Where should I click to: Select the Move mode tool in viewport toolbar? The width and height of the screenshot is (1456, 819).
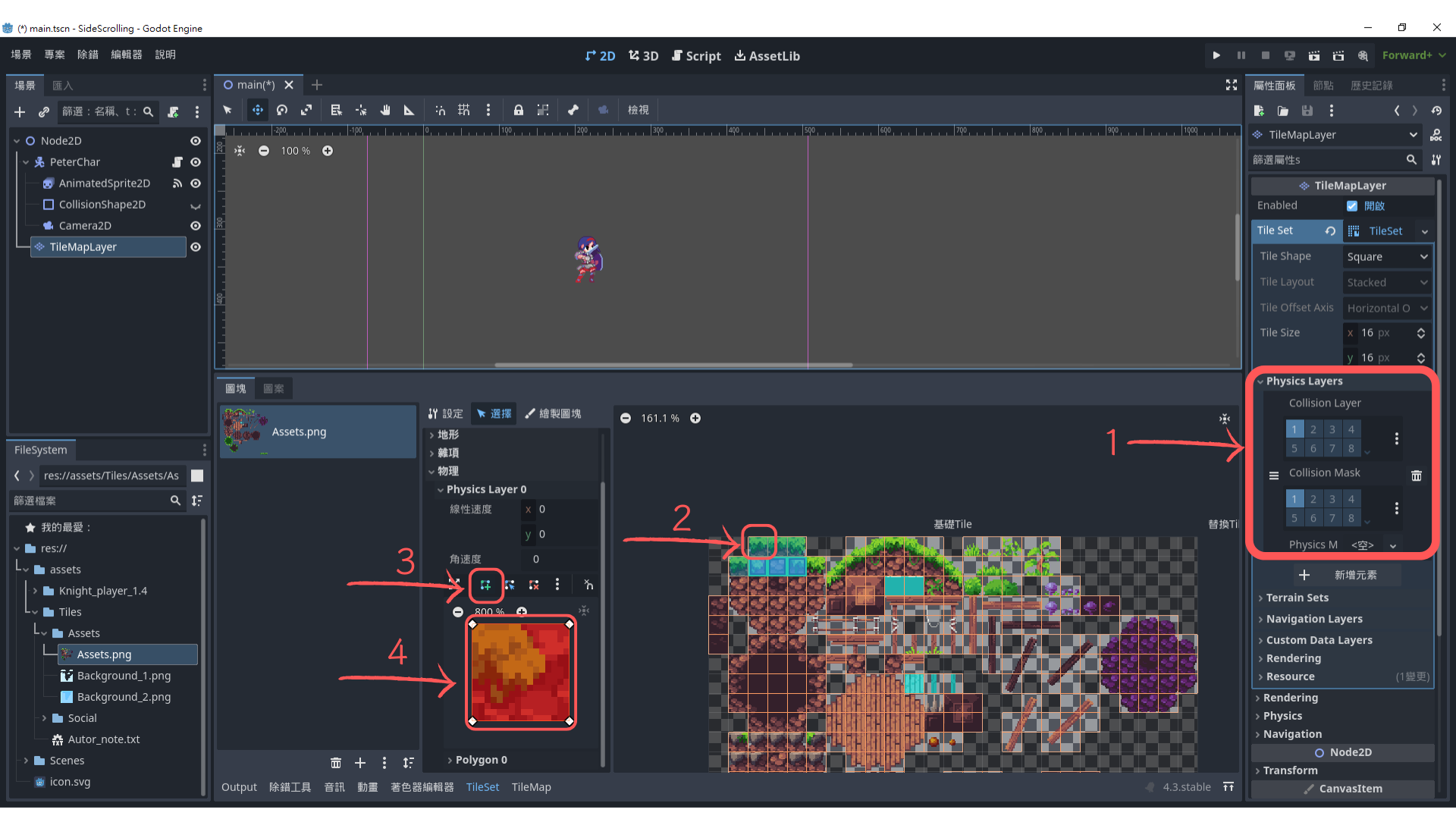(258, 110)
